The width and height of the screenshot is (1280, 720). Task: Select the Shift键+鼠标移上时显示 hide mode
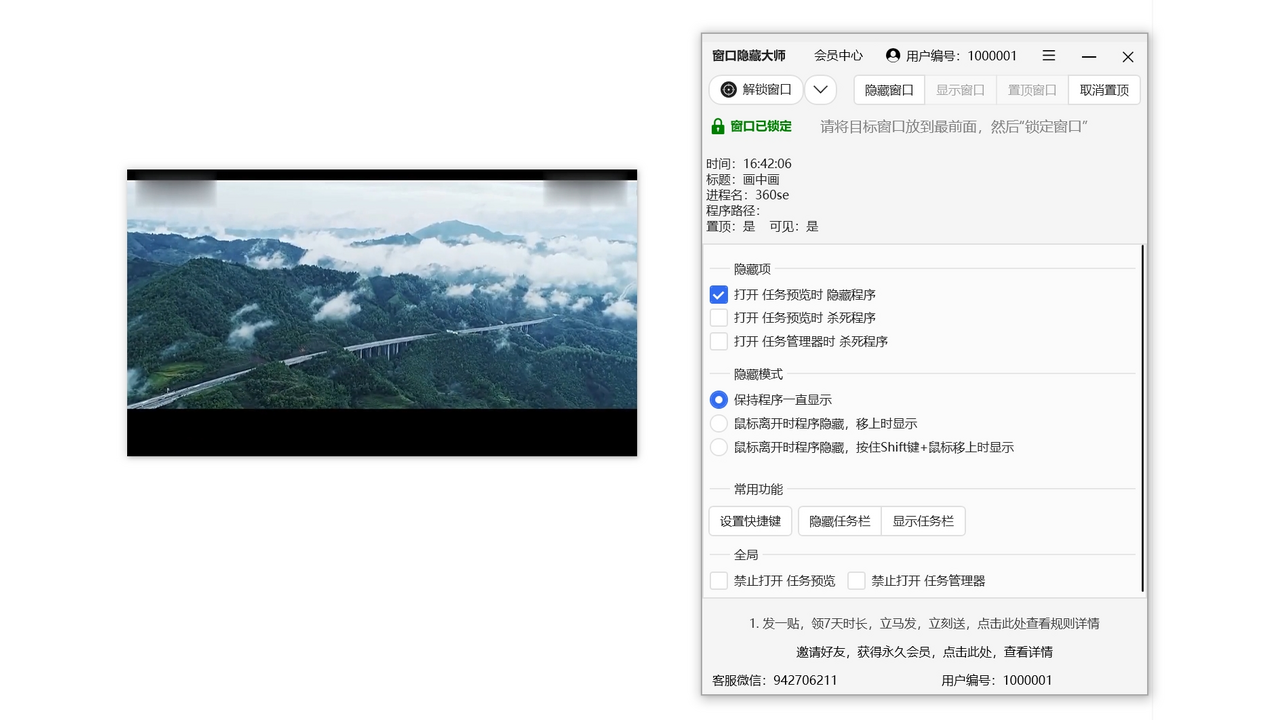coord(718,447)
